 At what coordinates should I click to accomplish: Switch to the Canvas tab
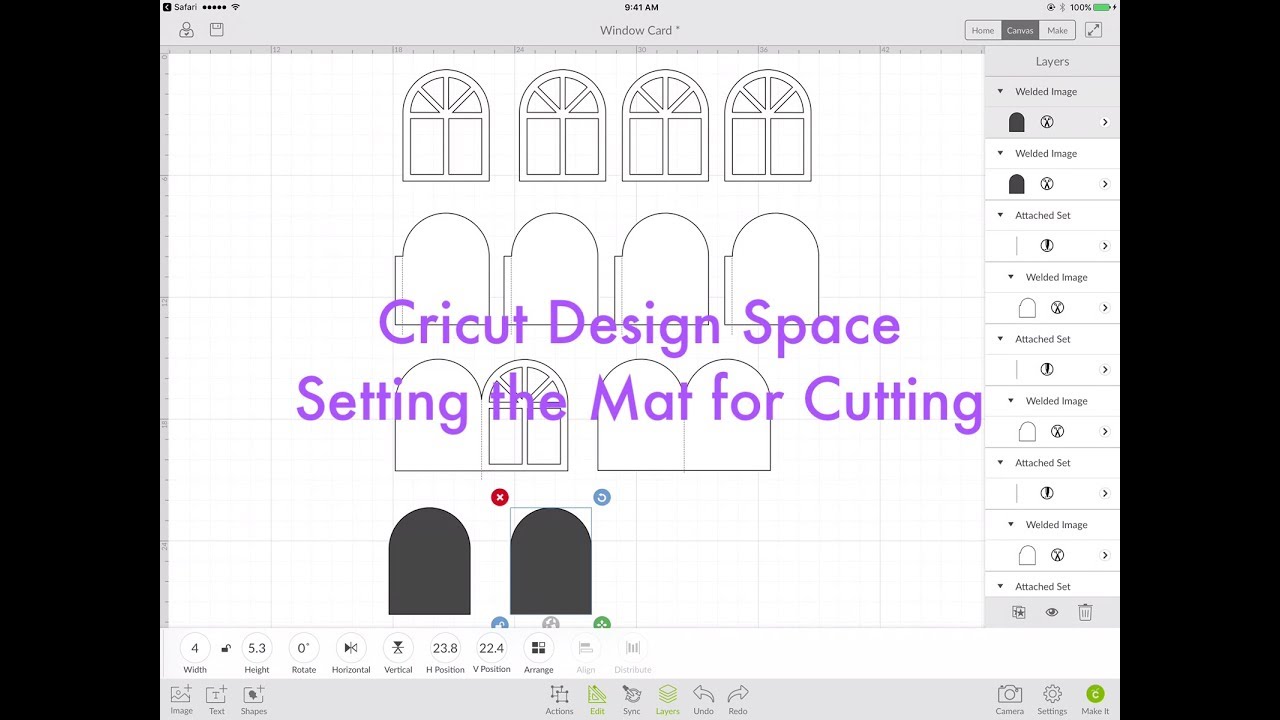click(1020, 30)
